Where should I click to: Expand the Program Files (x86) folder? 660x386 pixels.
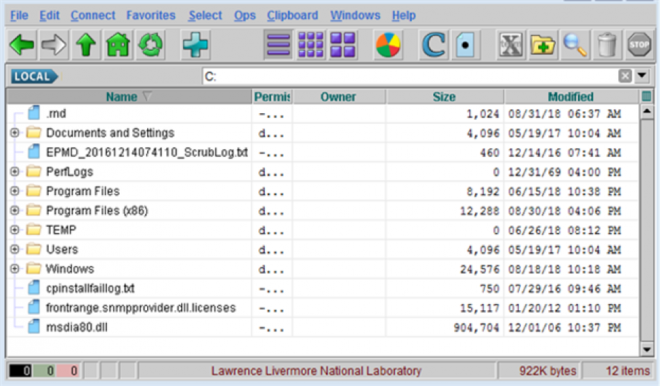click(15, 210)
